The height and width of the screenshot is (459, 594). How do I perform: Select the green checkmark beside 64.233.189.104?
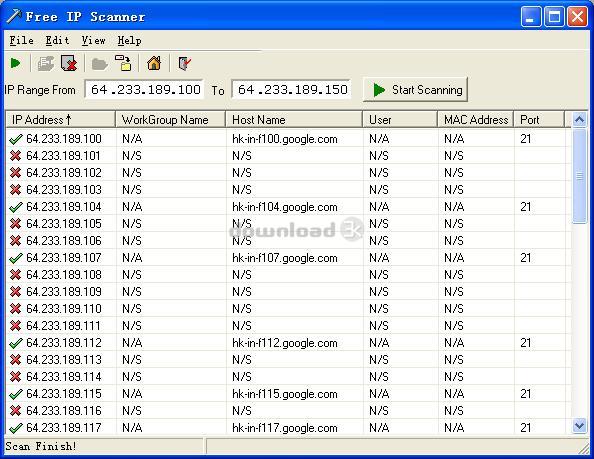[16, 207]
